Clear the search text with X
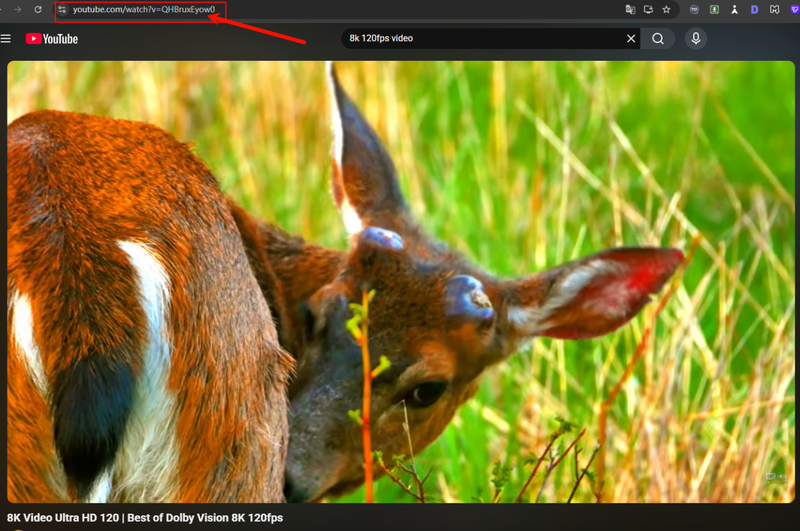The height and width of the screenshot is (531, 800). tap(631, 39)
